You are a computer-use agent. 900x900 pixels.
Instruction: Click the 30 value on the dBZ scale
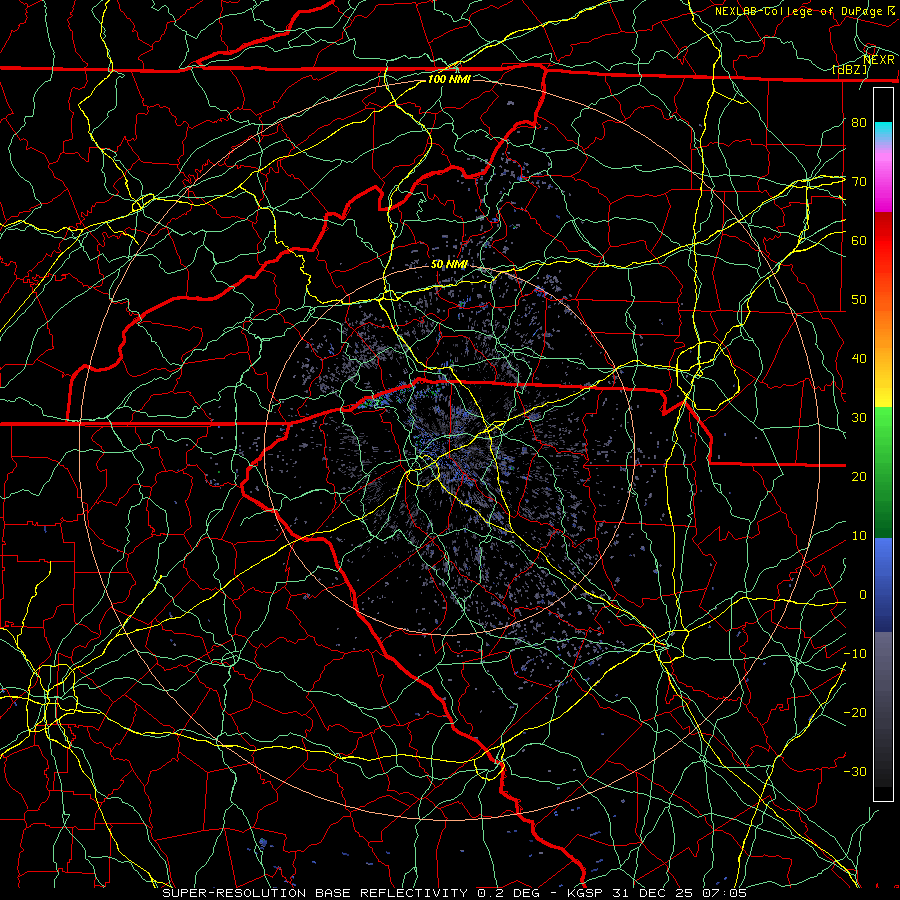[x=859, y=417]
